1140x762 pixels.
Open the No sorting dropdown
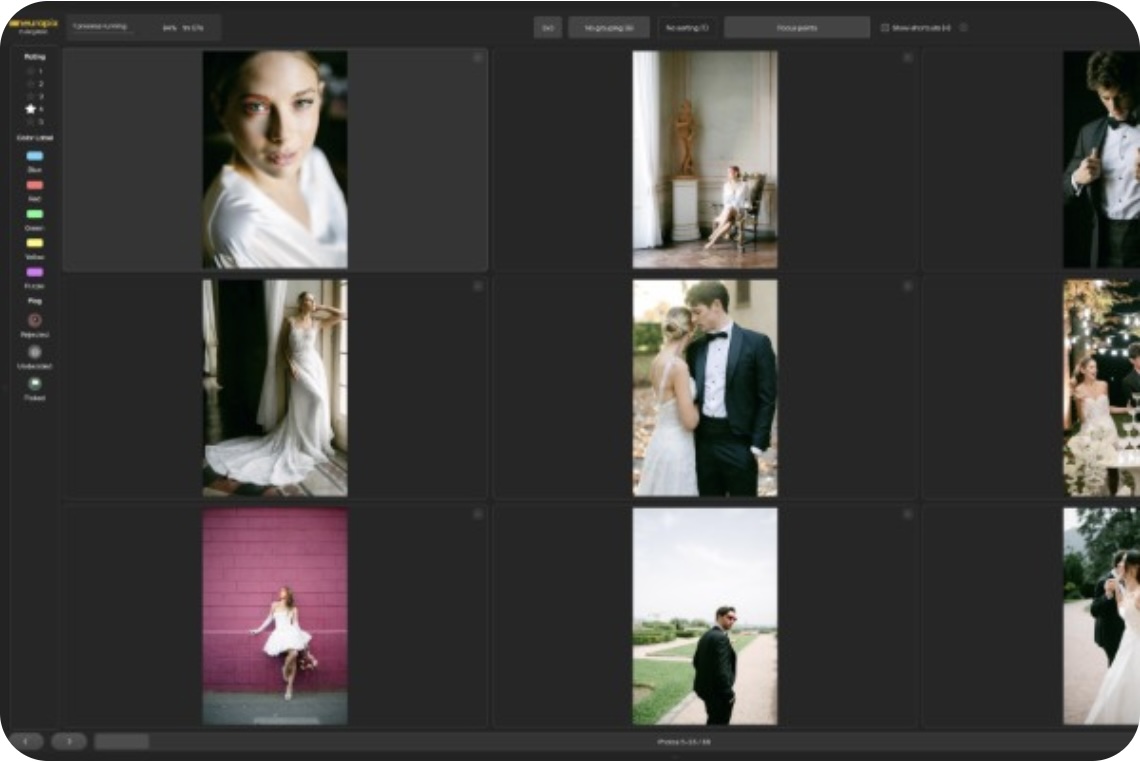687,28
